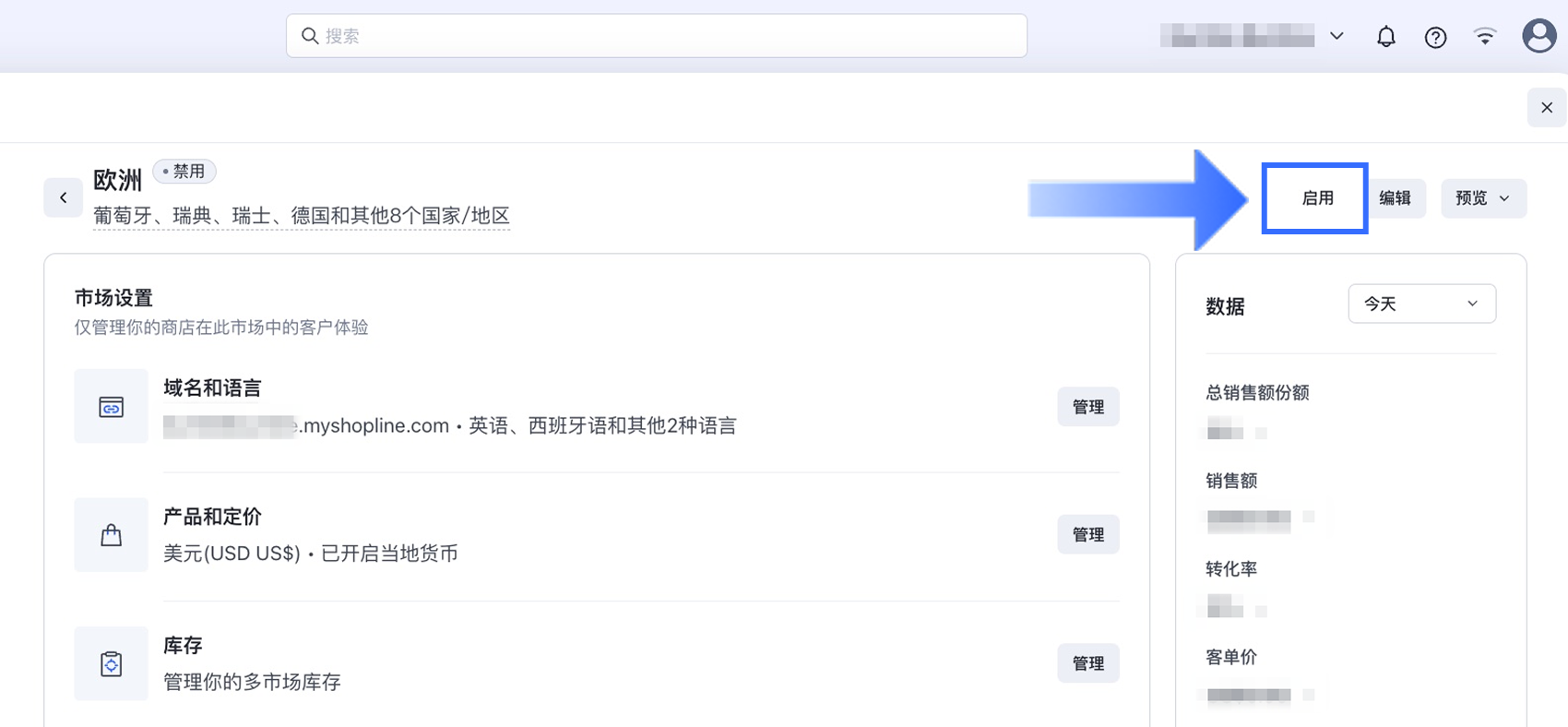Click the products and pricing bag icon
The width and height of the screenshot is (1568, 727).
(x=111, y=535)
